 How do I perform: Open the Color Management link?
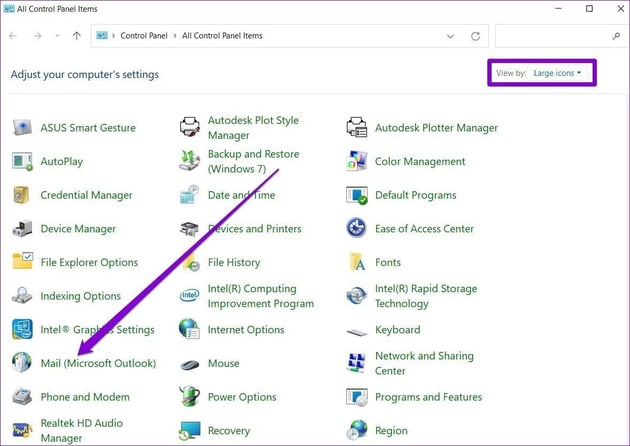point(420,162)
